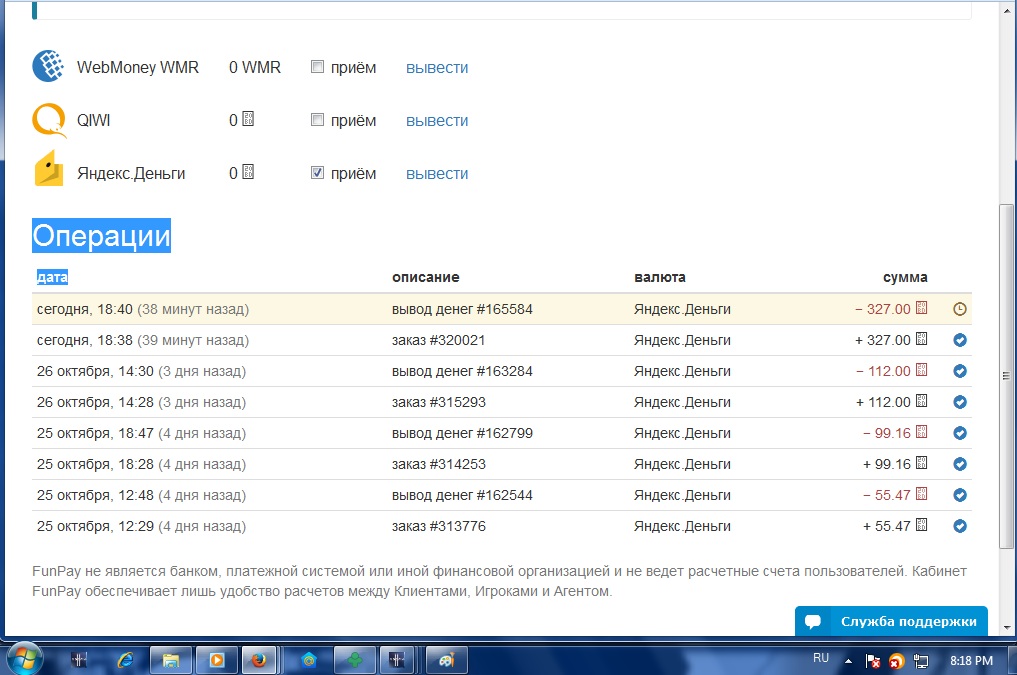Uncheck the Яндекс.Деньги приём checkbox
The image size is (1017, 675).
tap(317, 172)
